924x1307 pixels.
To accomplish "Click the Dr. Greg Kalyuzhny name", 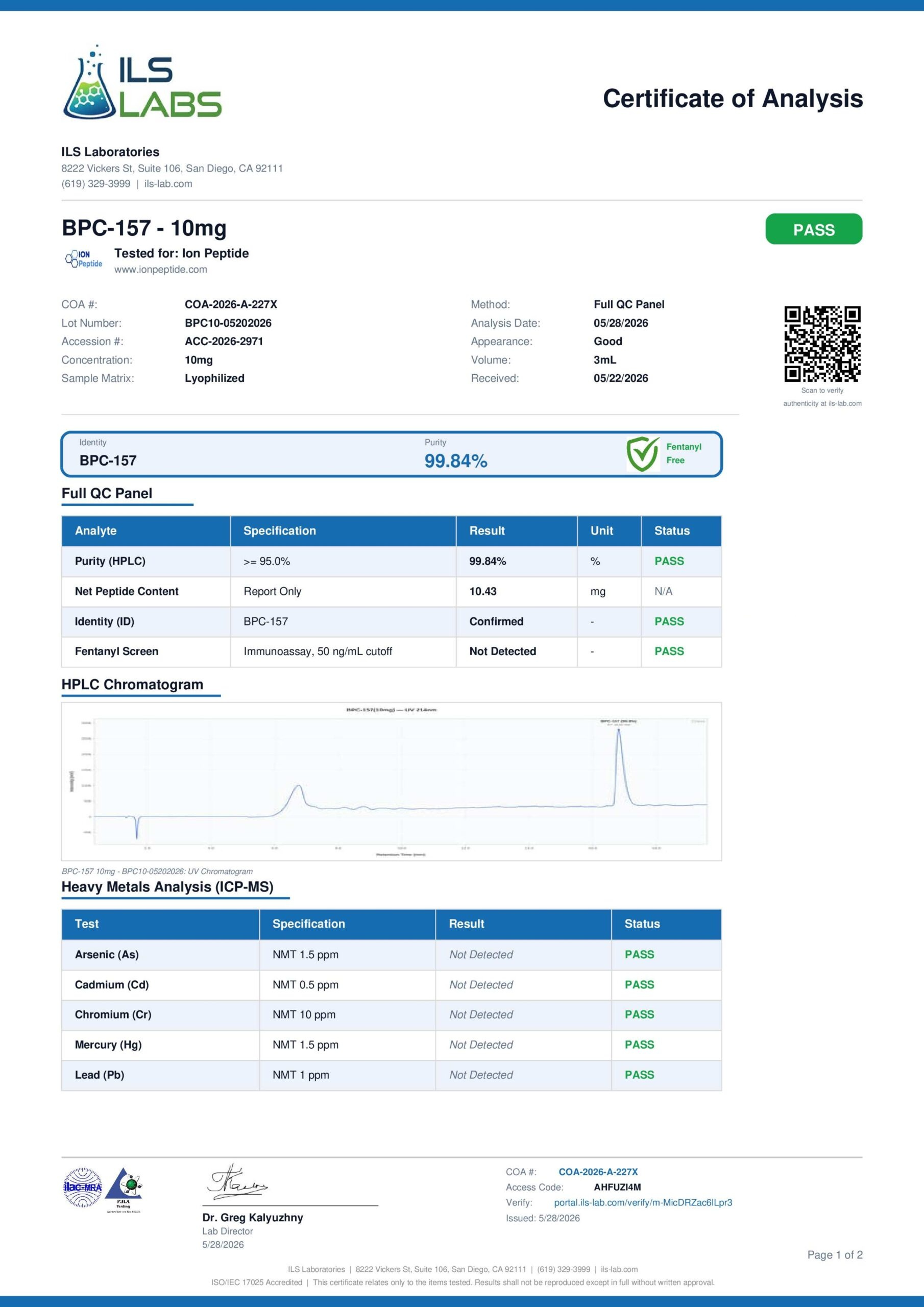I will (253, 1218).
